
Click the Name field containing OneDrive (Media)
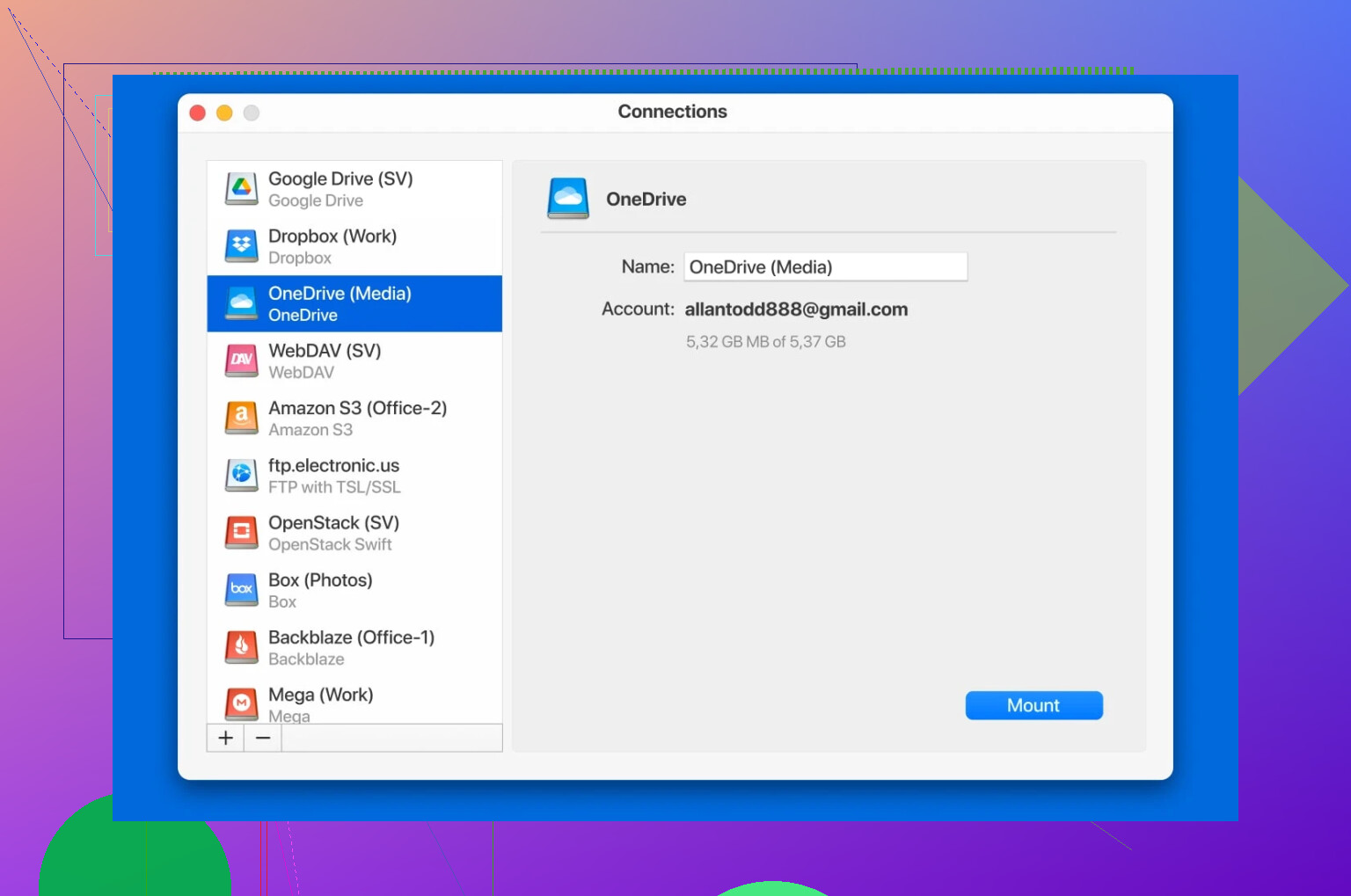825,267
